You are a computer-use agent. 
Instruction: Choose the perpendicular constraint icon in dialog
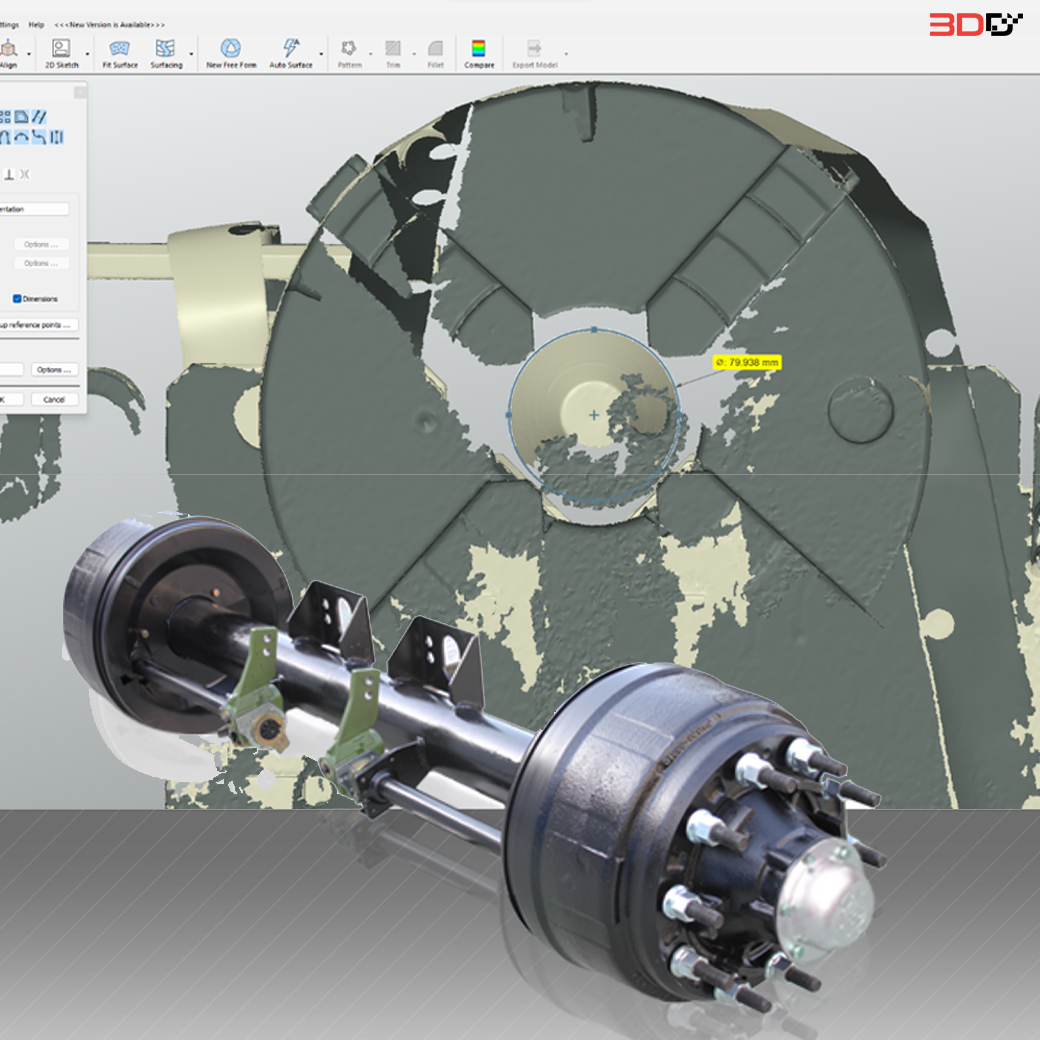[9, 174]
